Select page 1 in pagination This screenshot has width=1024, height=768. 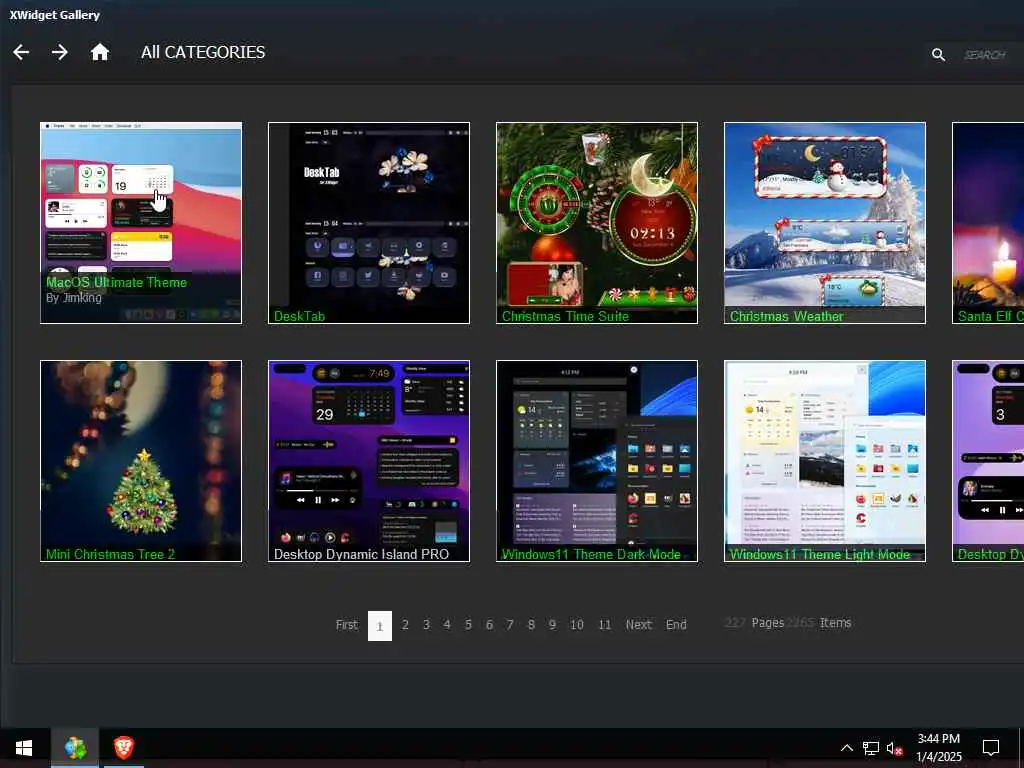tap(380, 626)
